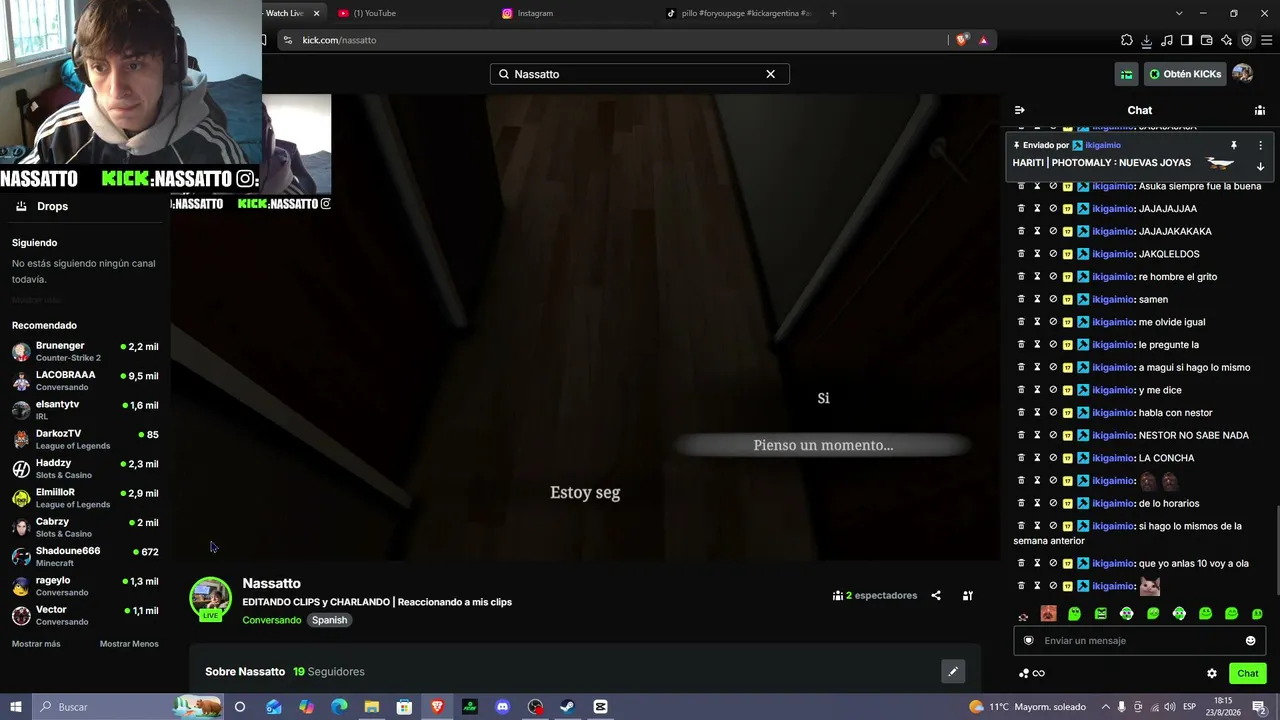
Task: Click into the Nassatto search box
Action: pyautogui.click(x=639, y=74)
